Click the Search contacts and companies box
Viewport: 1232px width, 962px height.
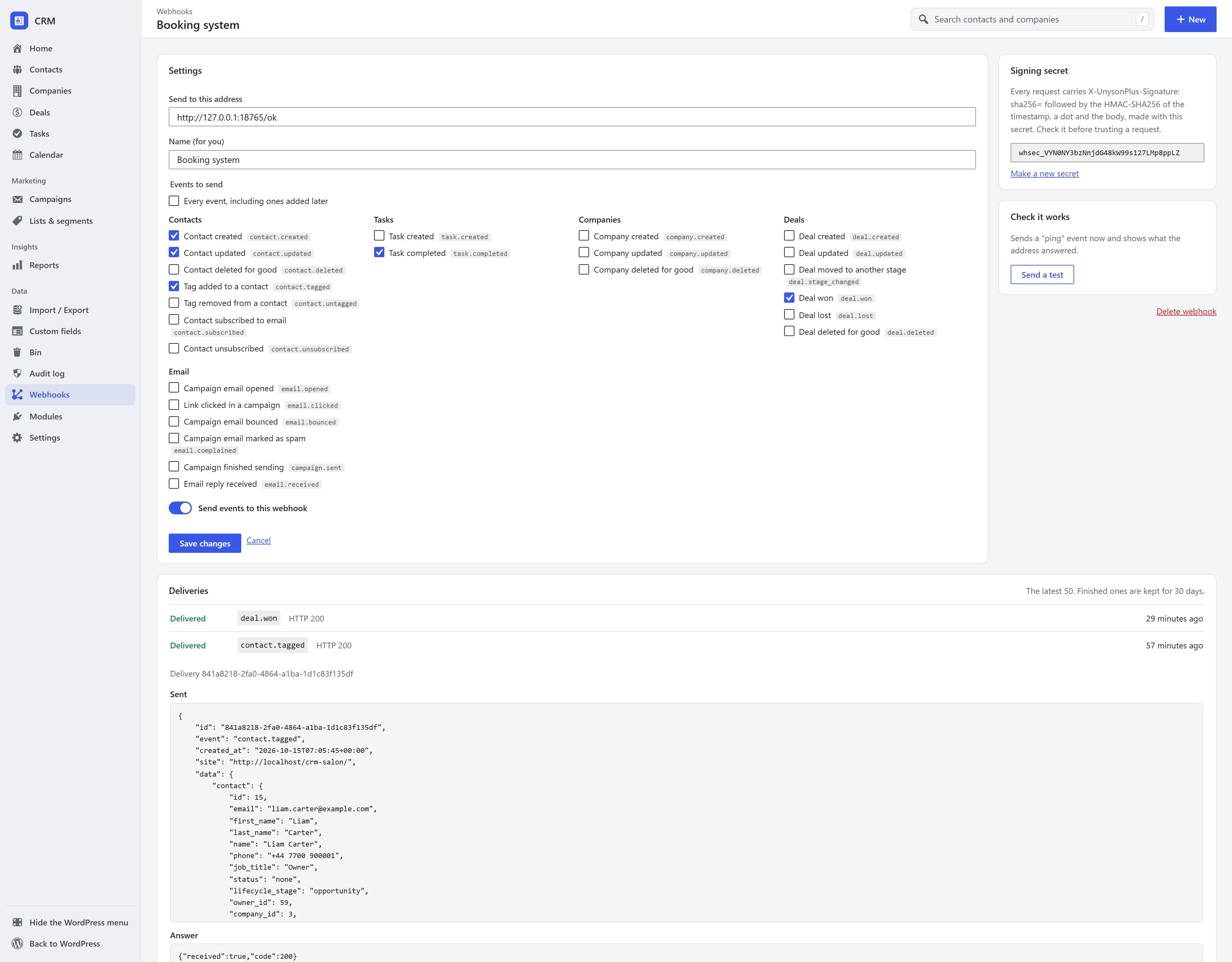pos(1032,19)
